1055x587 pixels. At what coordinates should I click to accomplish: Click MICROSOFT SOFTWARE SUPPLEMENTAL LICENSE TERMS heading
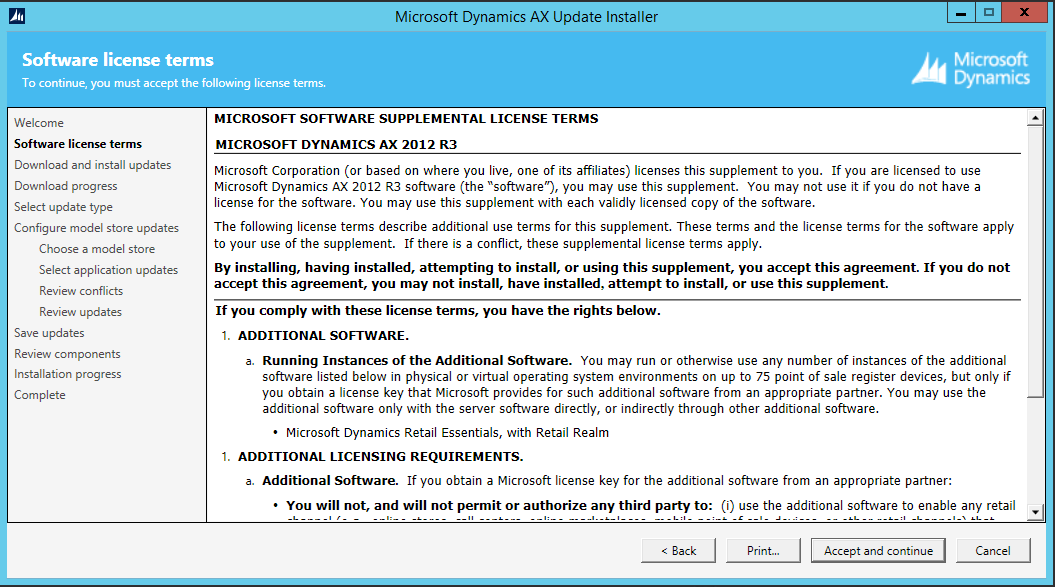406,118
